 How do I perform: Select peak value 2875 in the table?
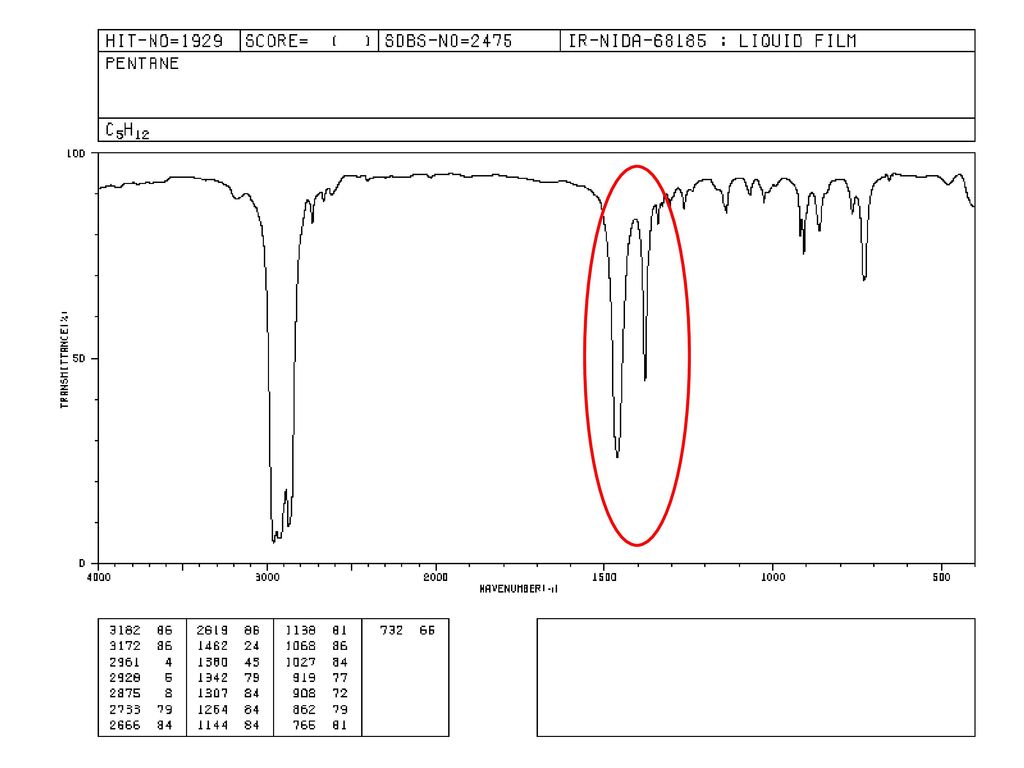click(x=125, y=694)
